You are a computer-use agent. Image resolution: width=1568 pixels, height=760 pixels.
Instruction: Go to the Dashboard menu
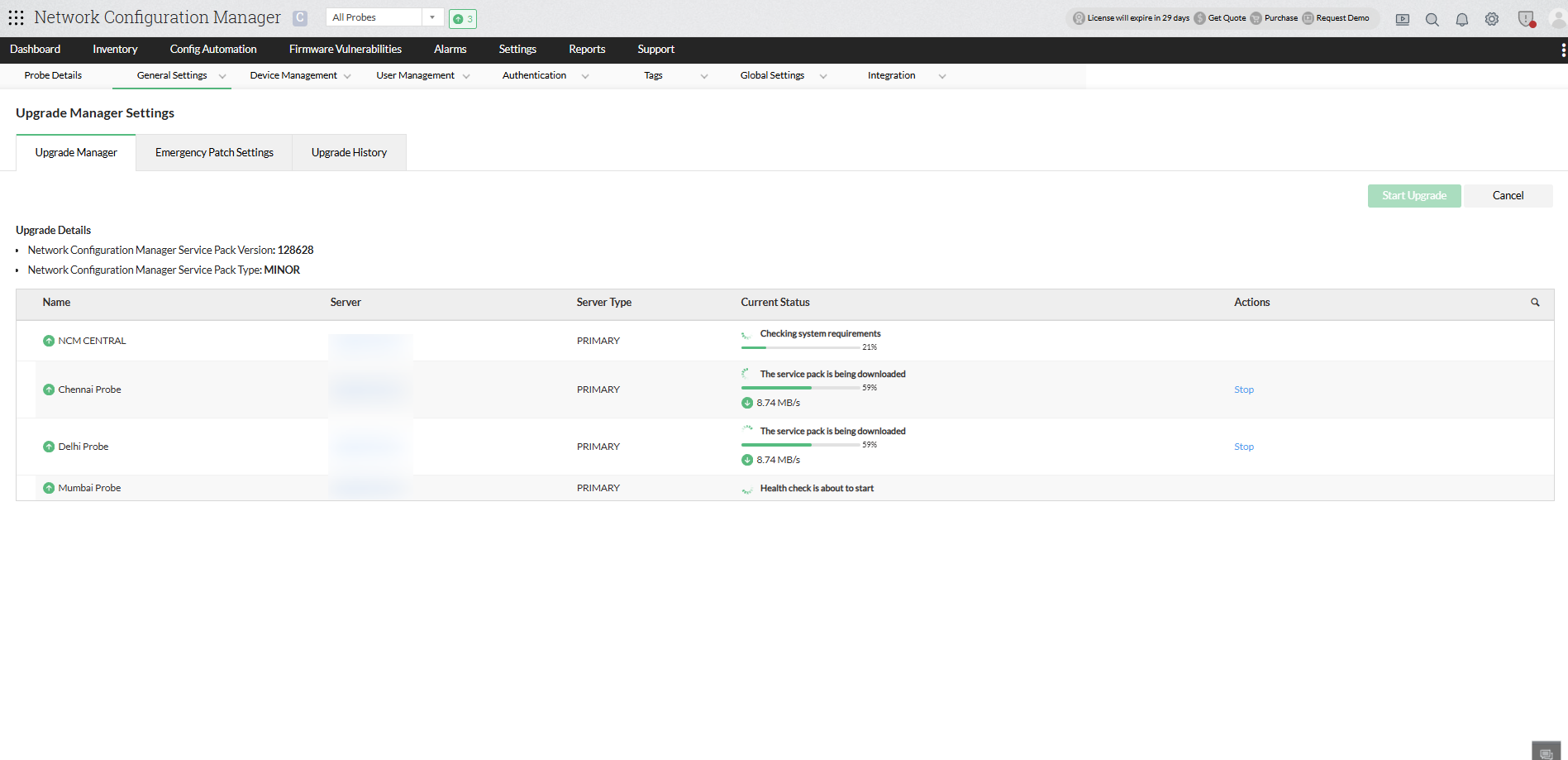(x=35, y=50)
